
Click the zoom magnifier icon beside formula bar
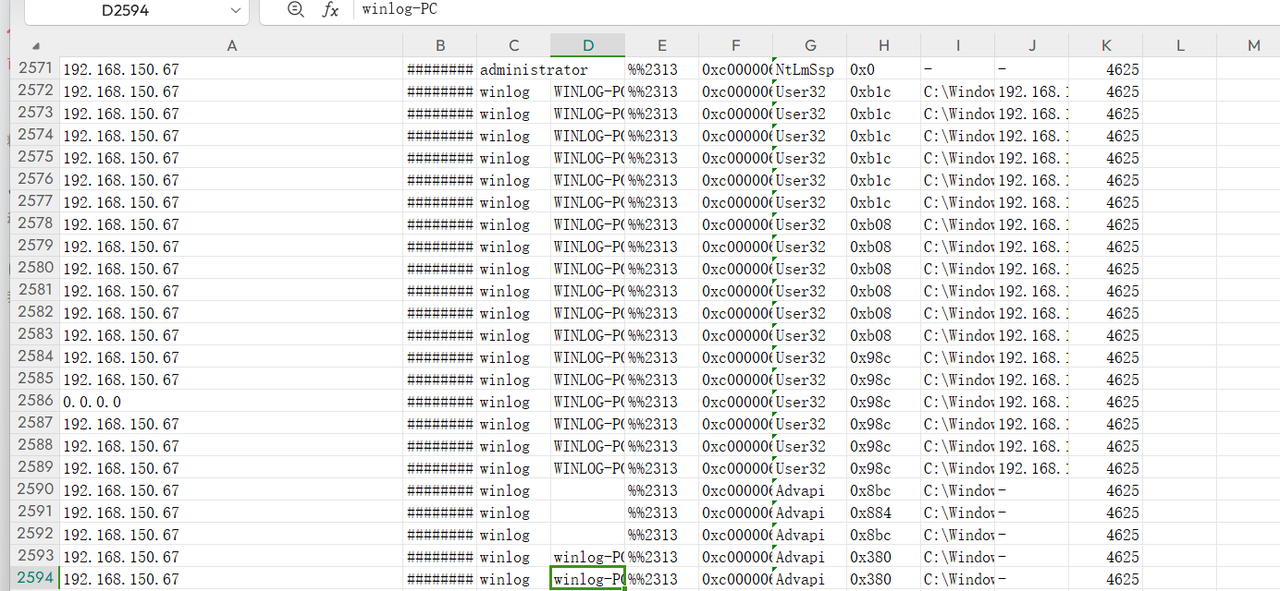click(x=295, y=10)
